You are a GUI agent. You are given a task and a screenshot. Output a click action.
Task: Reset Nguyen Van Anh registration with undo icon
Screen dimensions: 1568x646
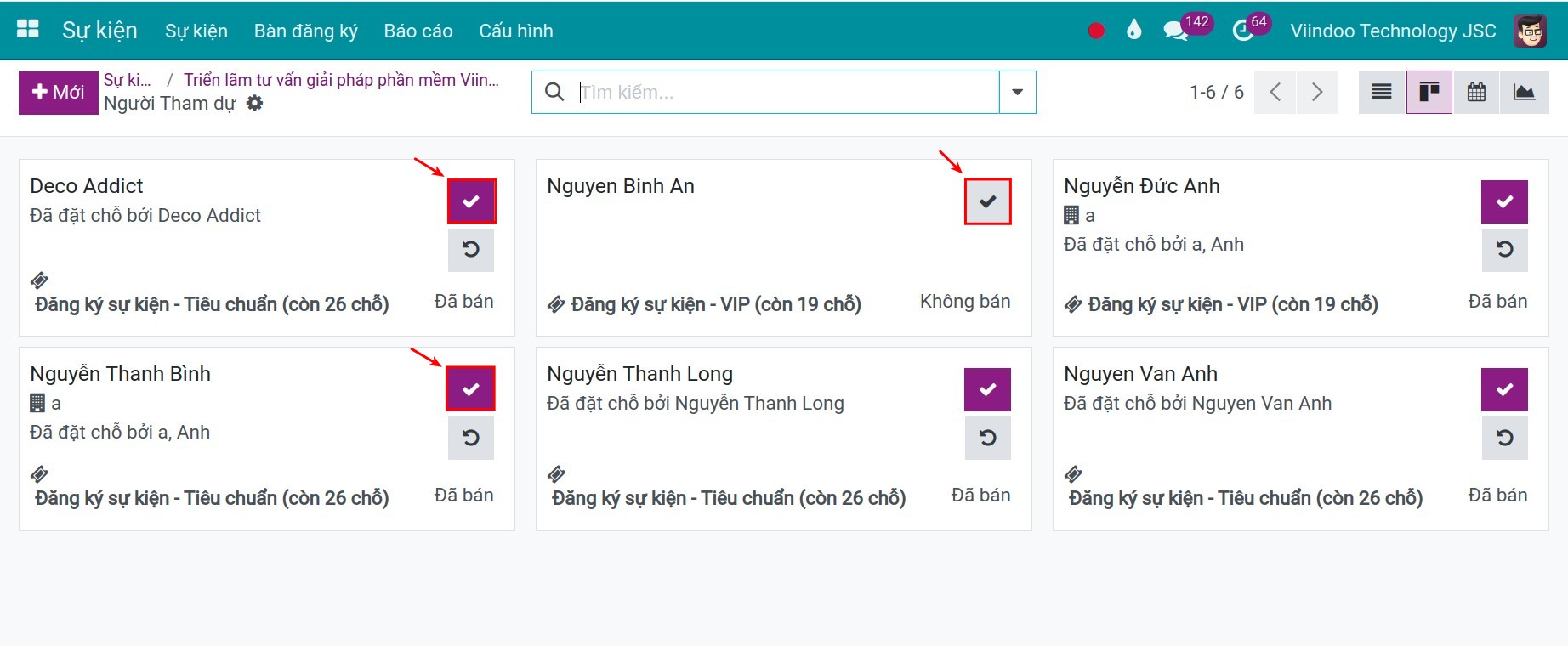(x=1504, y=438)
